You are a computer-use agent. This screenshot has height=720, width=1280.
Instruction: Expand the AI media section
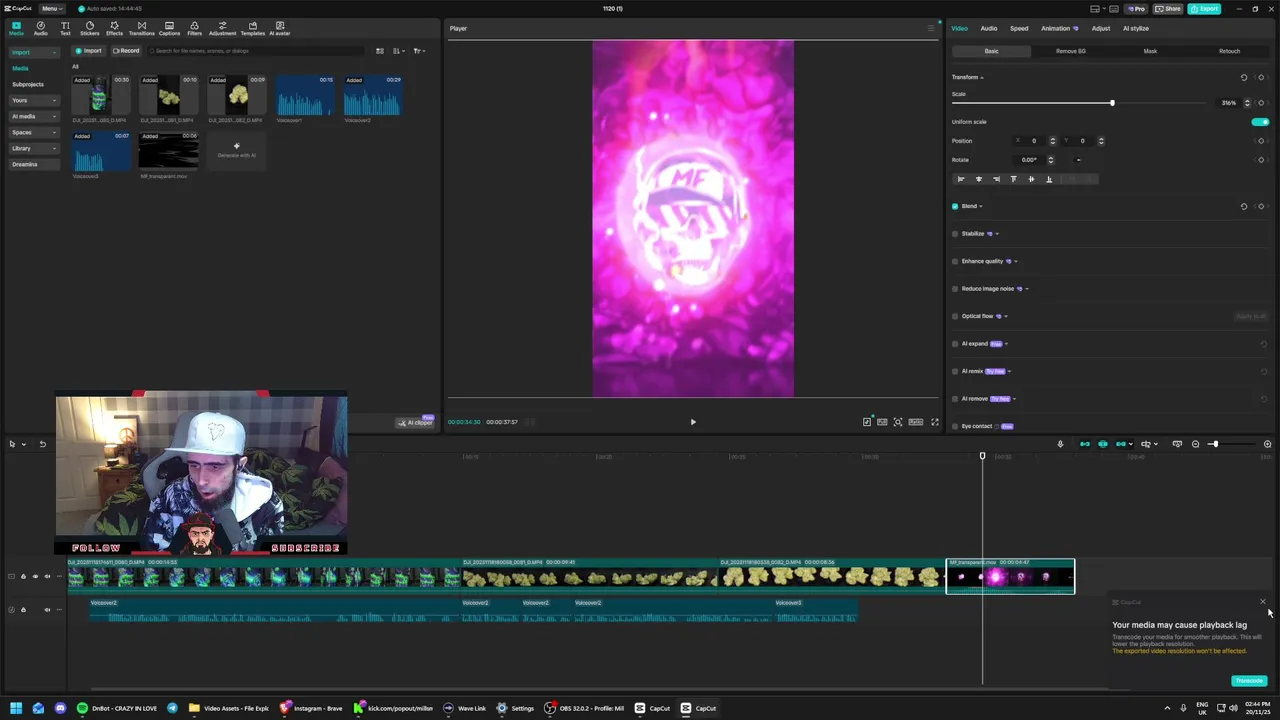pos(34,116)
